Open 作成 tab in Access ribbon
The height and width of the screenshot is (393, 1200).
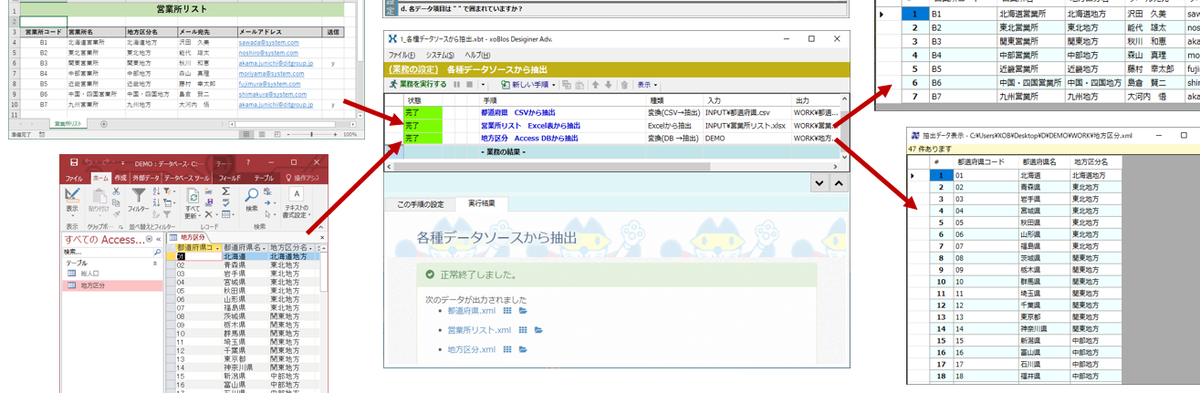120,178
